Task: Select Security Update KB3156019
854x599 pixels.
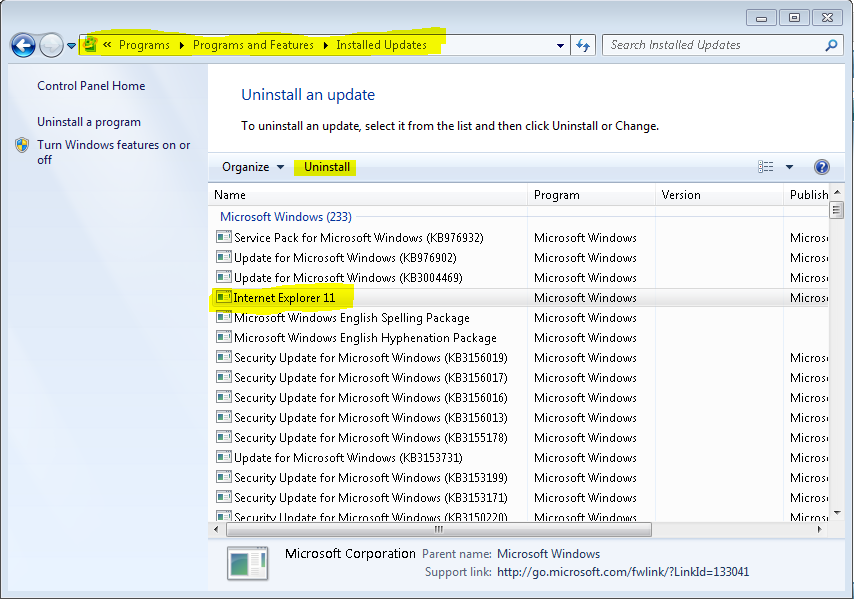Action: [x=371, y=358]
